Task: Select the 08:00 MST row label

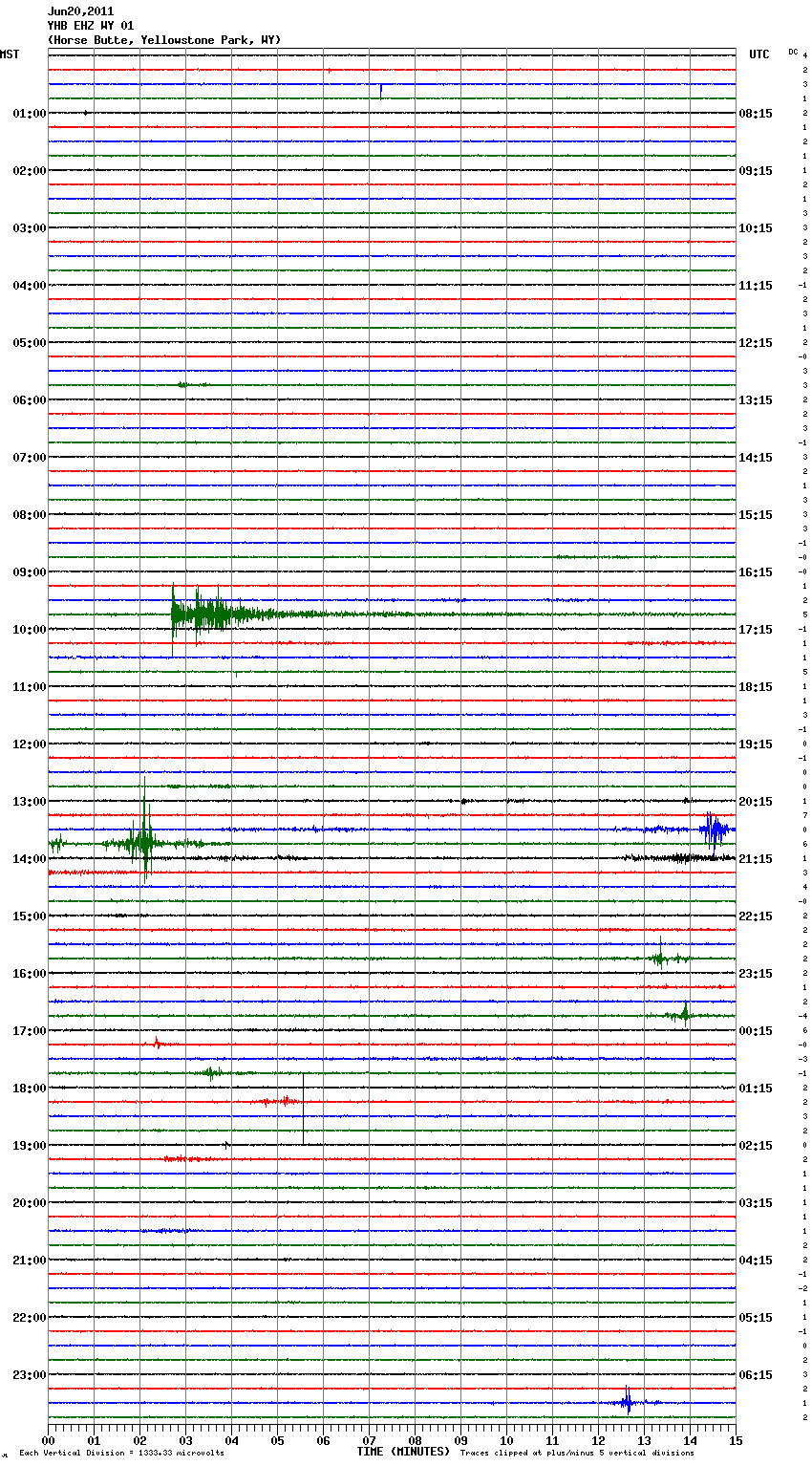Action: [x=30, y=515]
